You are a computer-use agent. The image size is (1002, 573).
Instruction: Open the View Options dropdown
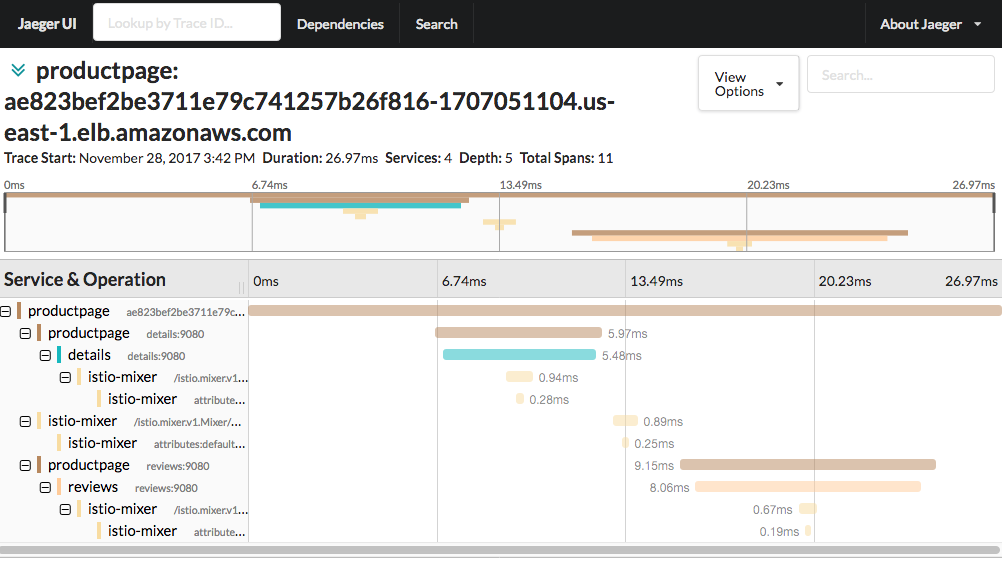(x=748, y=84)
